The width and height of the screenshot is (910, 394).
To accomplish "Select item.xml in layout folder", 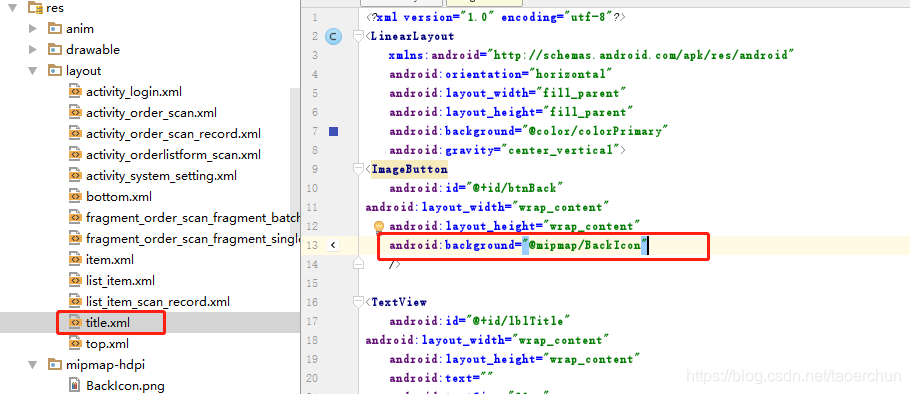I will pyautogui.click(x=110, y=259).
